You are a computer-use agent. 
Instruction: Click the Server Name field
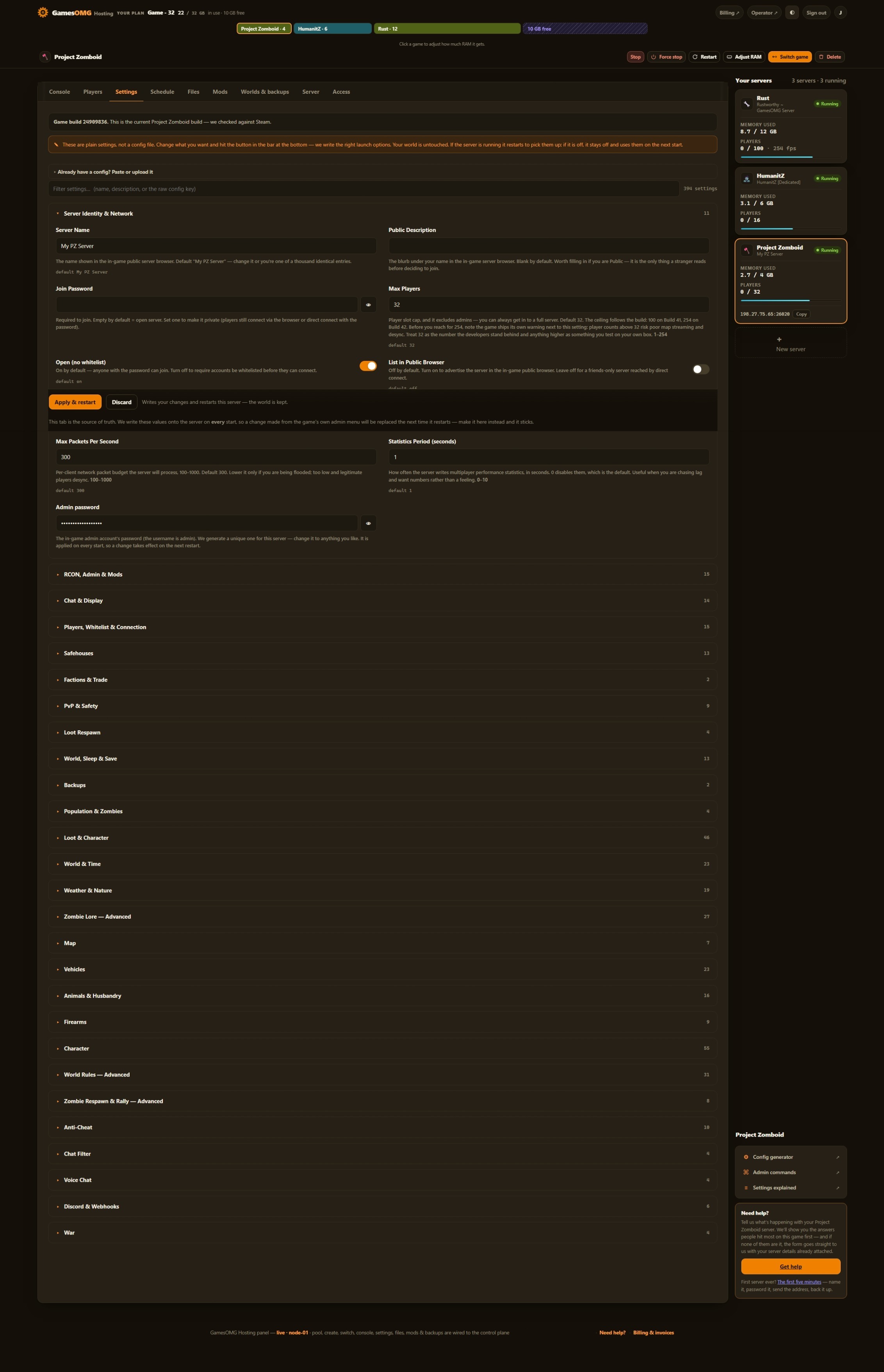[216, 246]
